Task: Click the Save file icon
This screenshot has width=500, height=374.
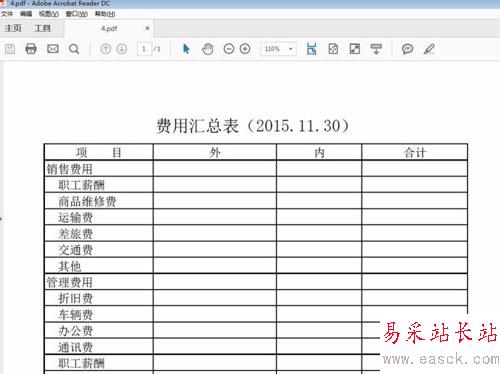Action: click(x=10, y=49)
